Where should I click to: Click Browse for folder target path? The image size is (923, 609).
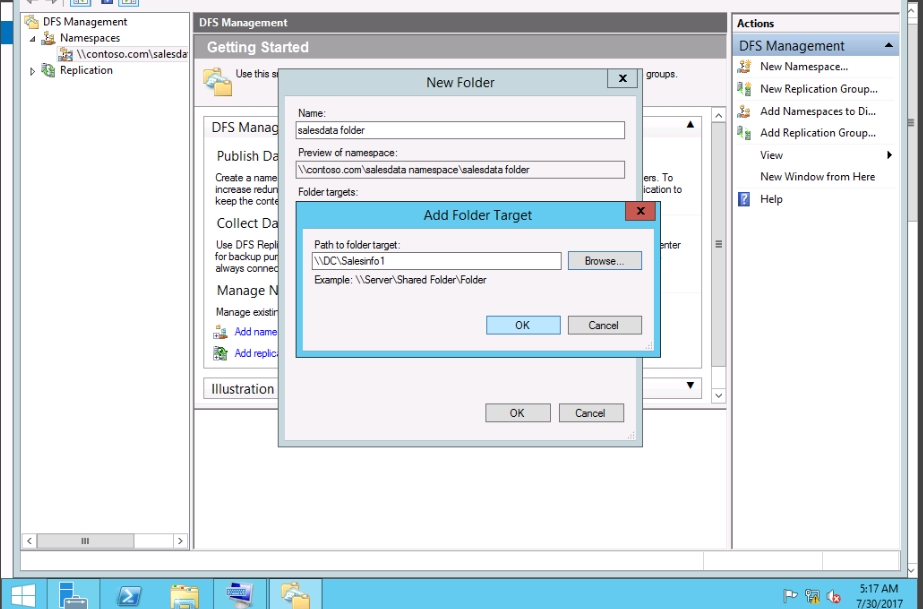click(x=604, y=261)
